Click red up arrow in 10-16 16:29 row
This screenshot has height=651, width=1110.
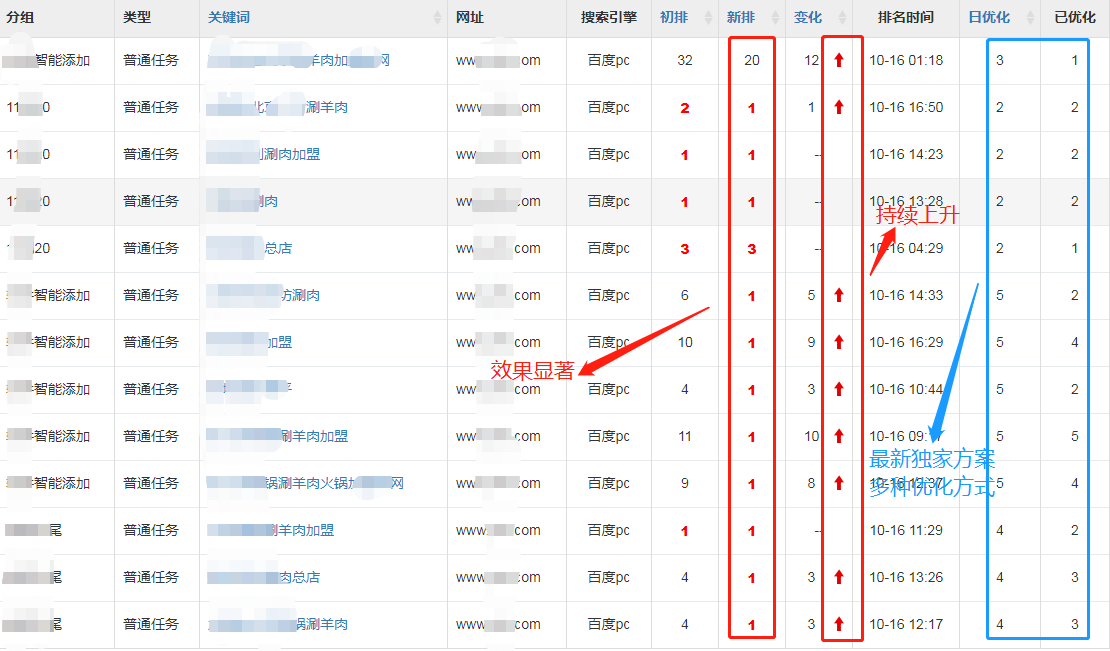click(839, 342)
